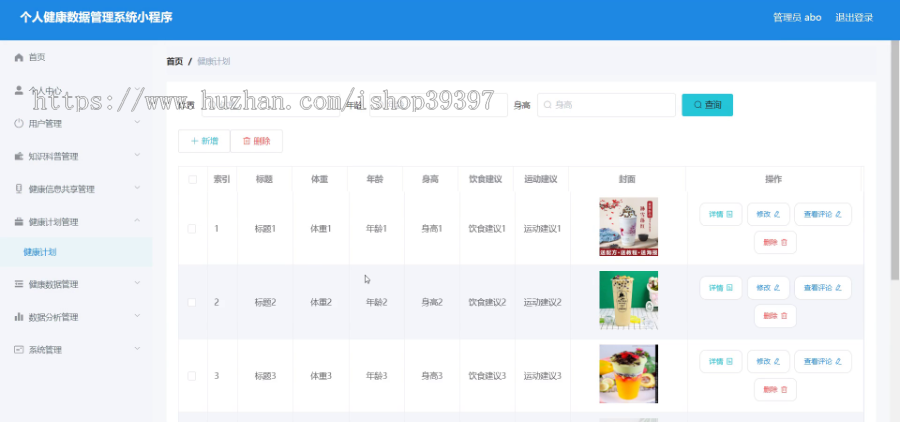Click the cell 运动建议2
The width and height of the screenshot is (900, 422).
[x=542, y=303]
